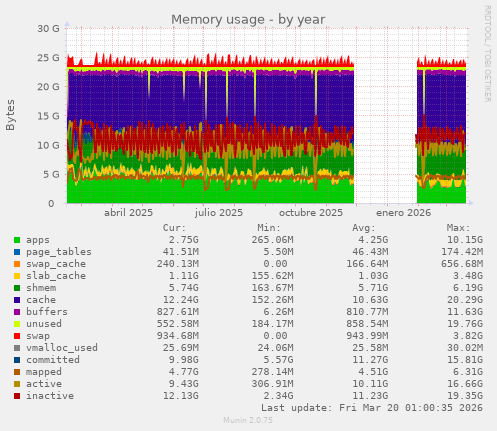Select the 'unused' legend label
The image size is (497, 431).
tap(44, 324)
